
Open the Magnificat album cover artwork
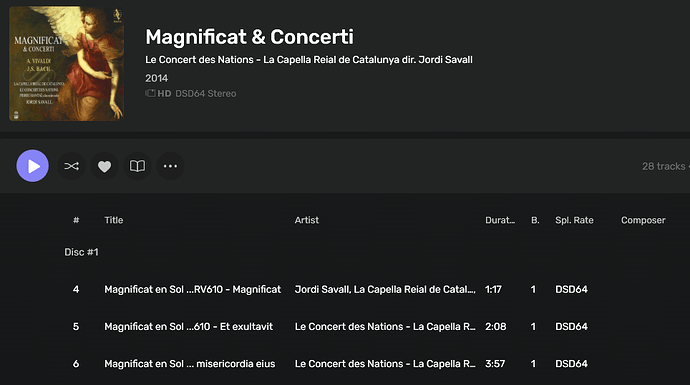pyautogui.click(x=66, y=63)
